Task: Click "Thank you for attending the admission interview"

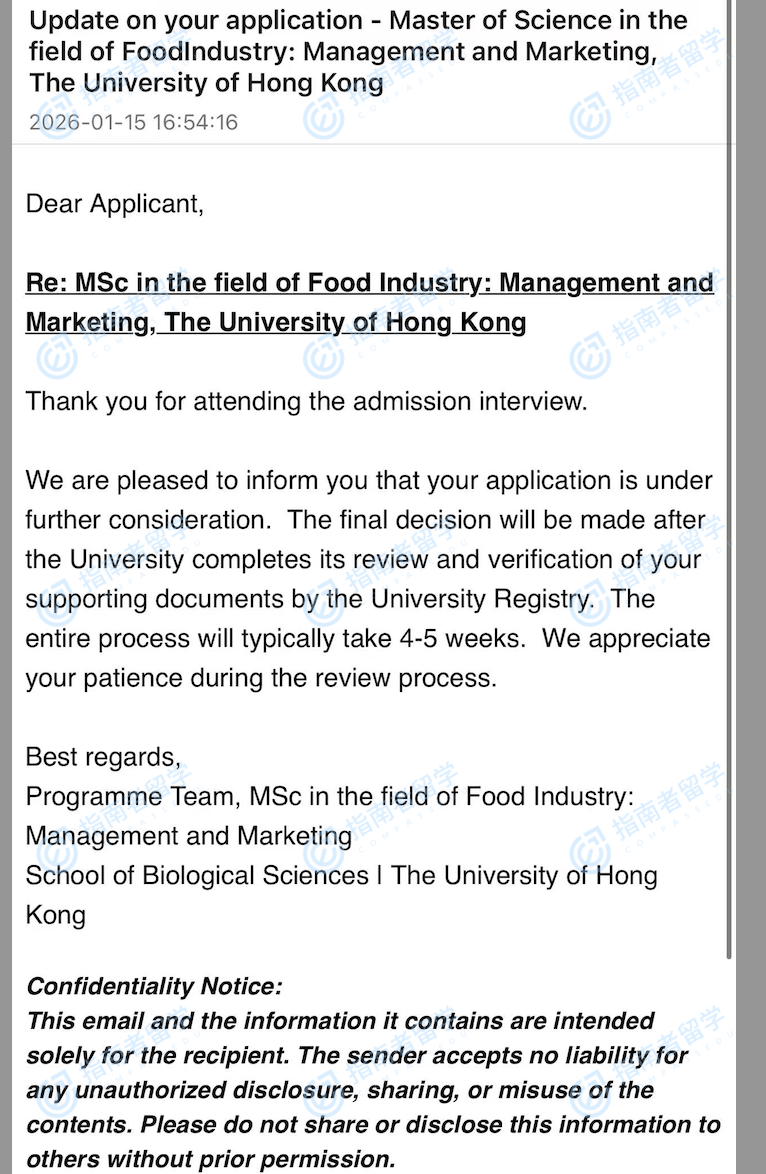Action: coord(306,401)
